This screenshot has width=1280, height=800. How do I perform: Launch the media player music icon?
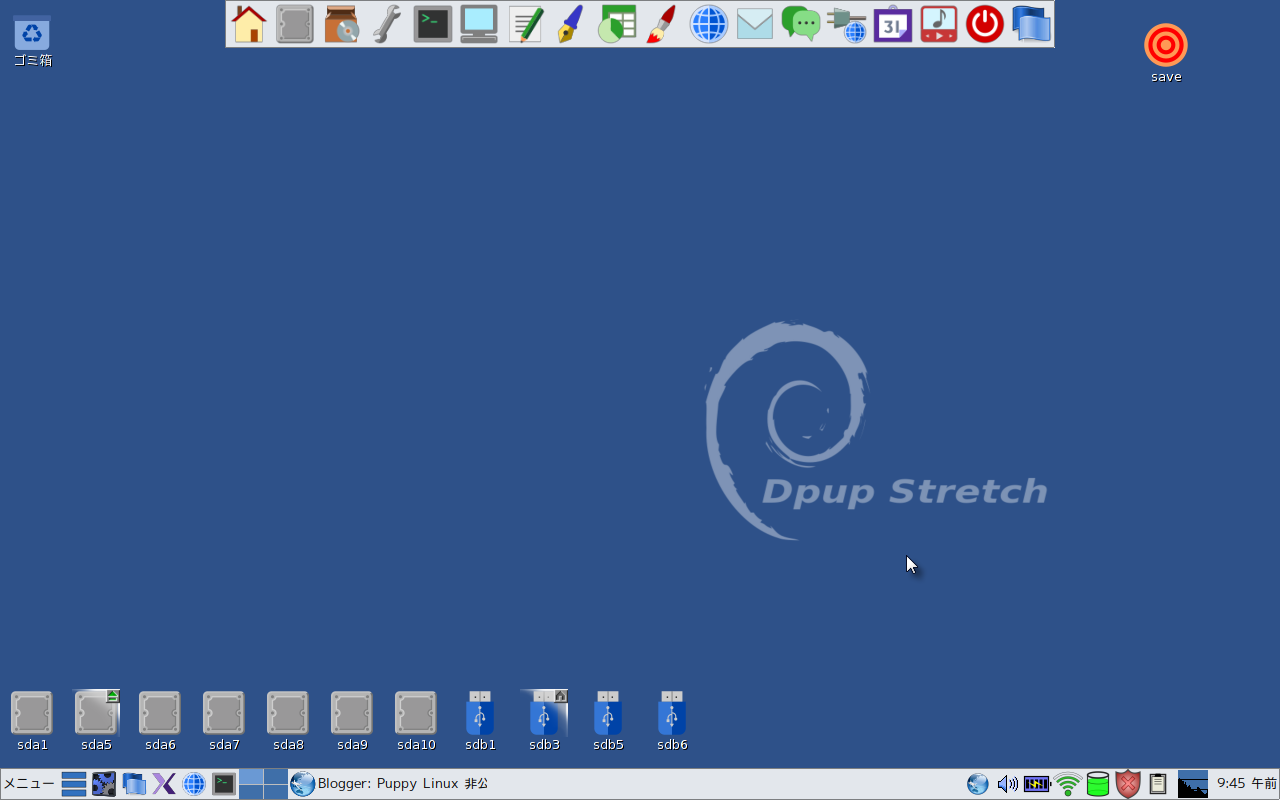pos(938,23)
